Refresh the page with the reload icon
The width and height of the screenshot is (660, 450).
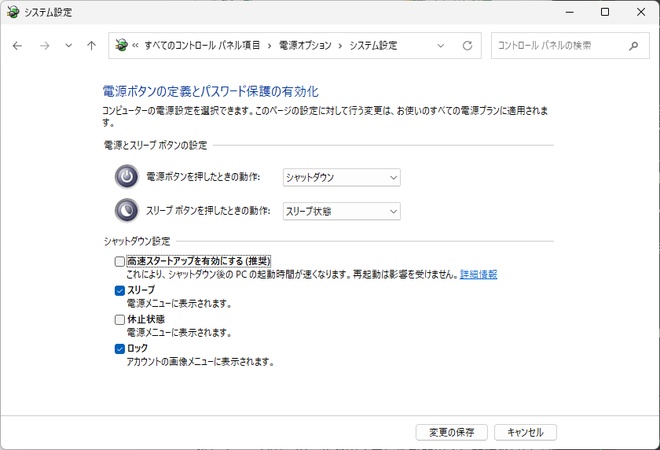tap(467, 45)
